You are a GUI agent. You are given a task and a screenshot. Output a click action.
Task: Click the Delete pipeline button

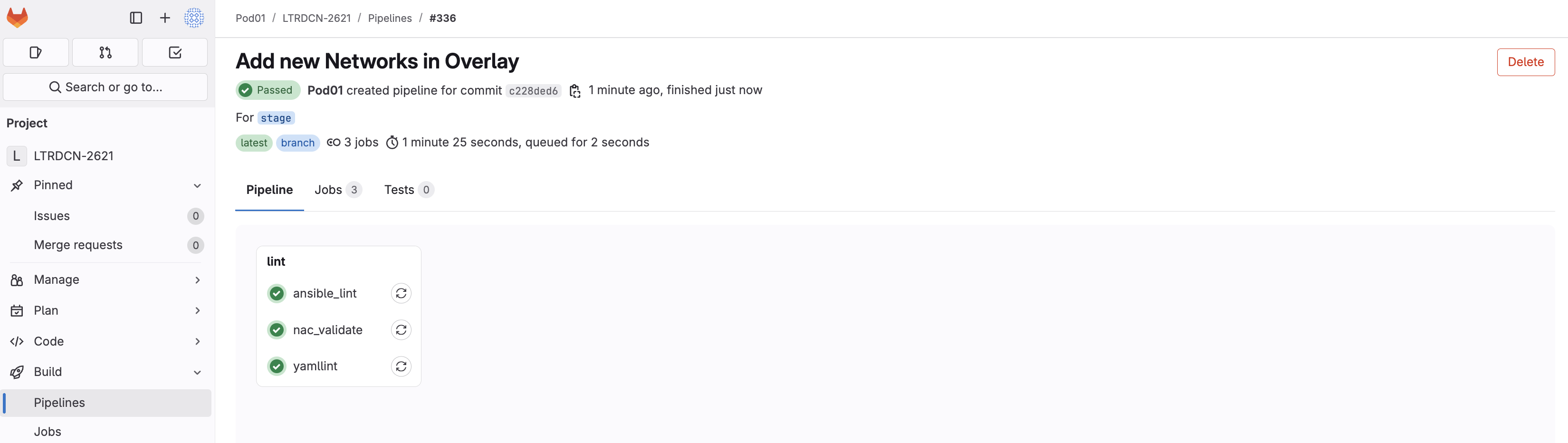[1525, 62]
